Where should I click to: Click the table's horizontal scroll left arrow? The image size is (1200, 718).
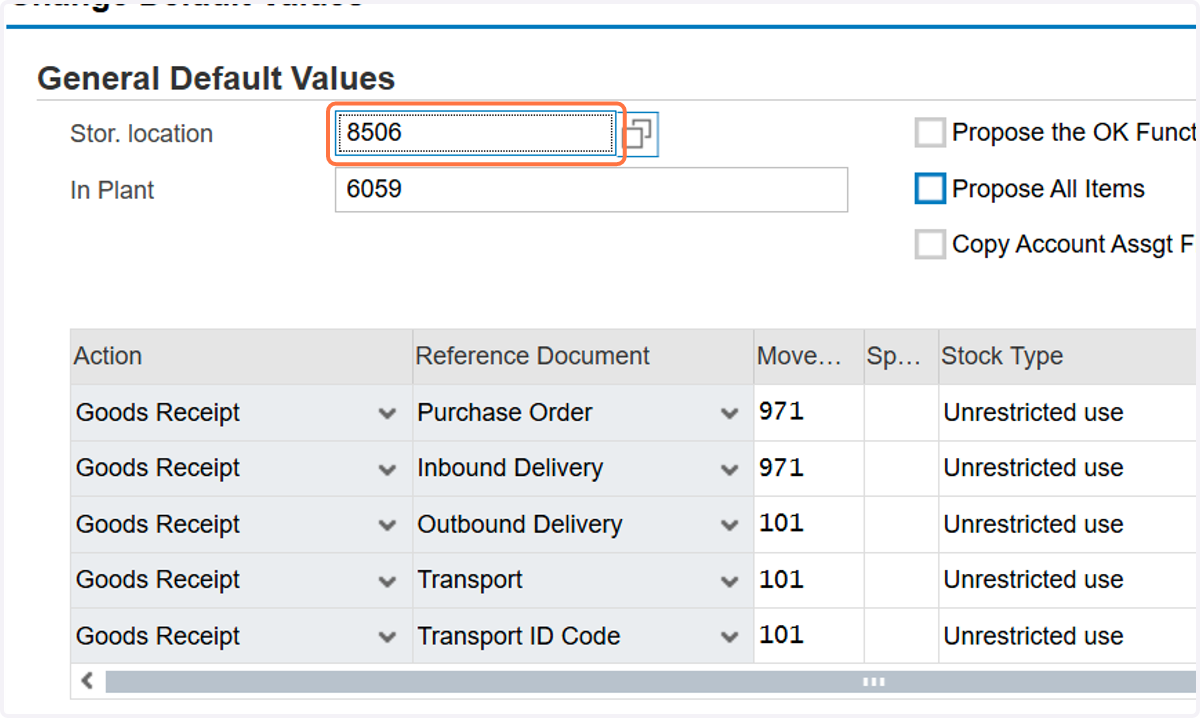coord(87,681)
